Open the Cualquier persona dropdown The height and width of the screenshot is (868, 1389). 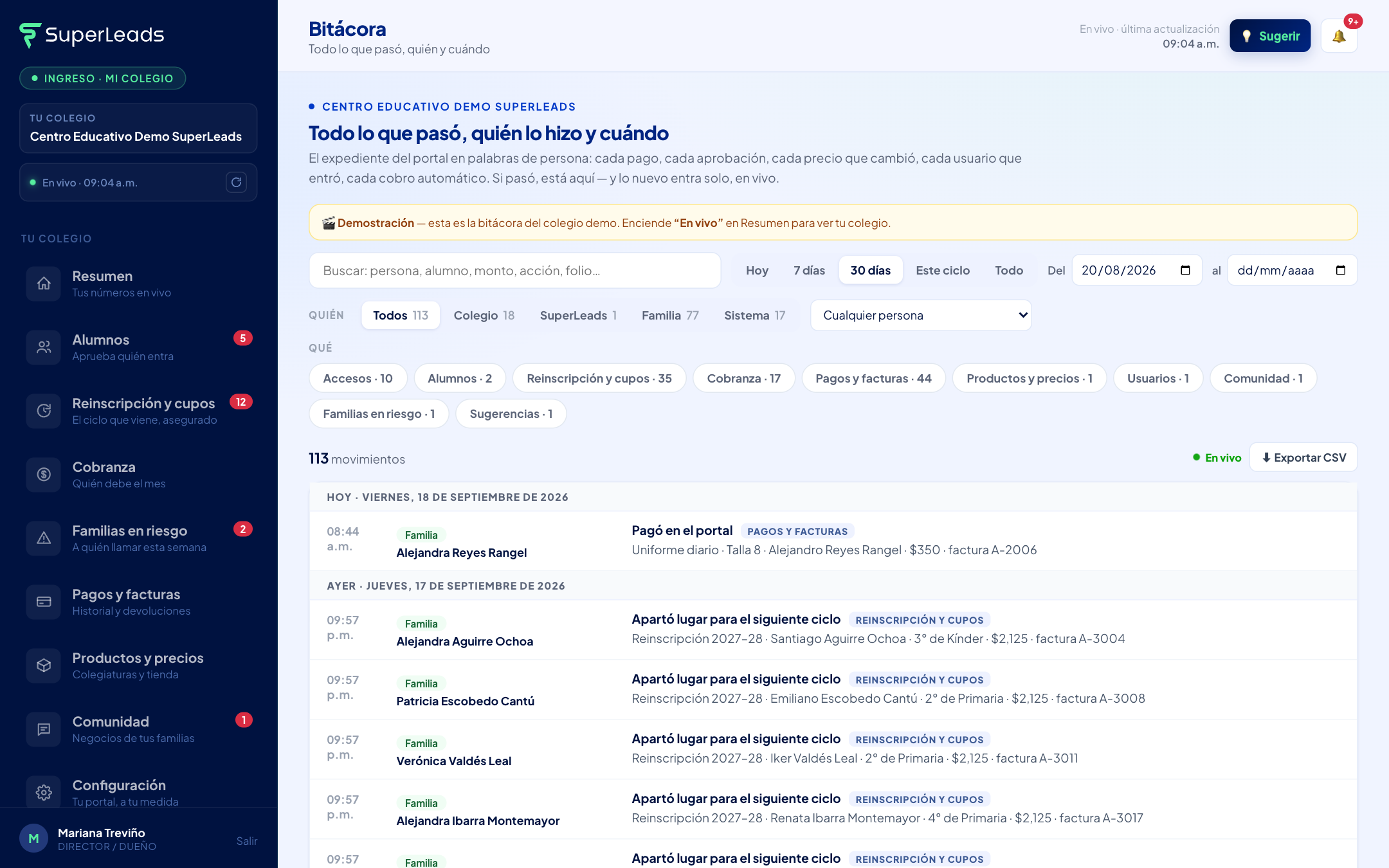(x=921, y=315)
